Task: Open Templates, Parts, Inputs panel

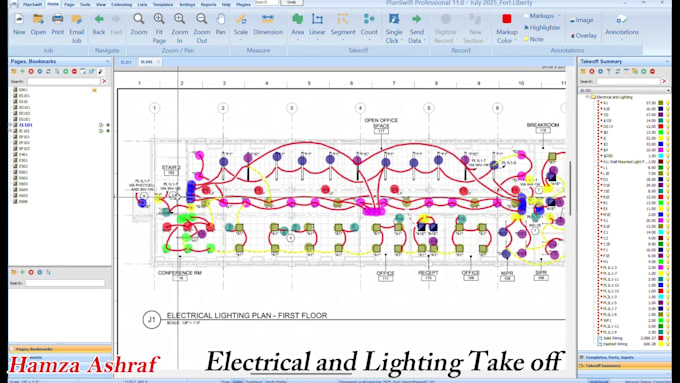Action: click(x=624, y=357)
